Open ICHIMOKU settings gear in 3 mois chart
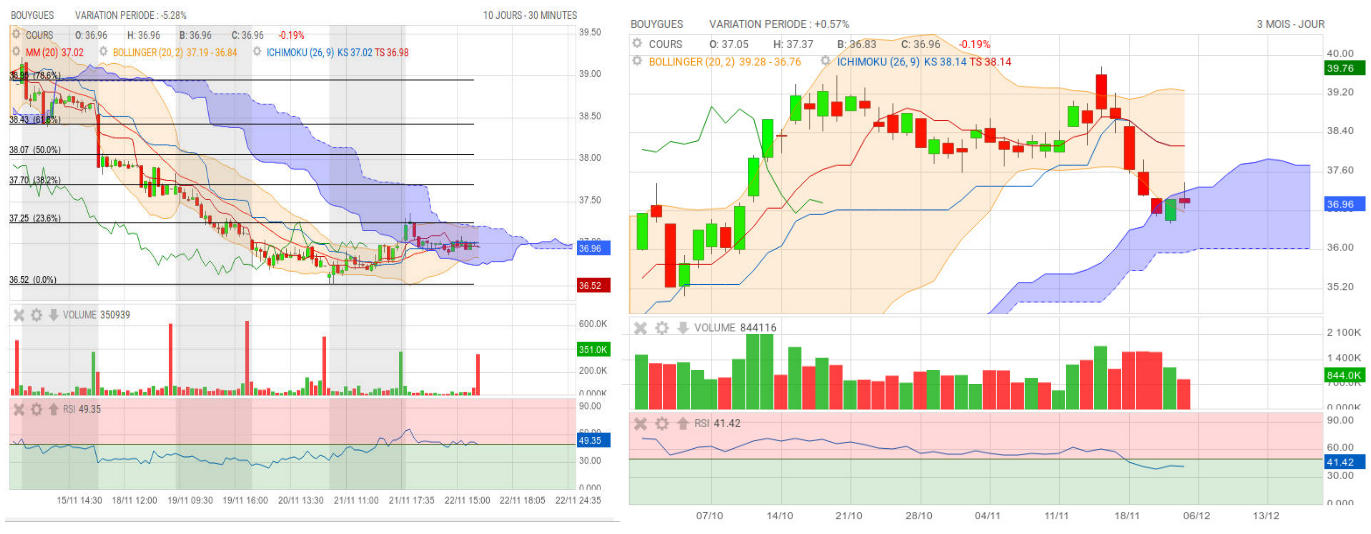The width and height of the screenshot is (1371, 534). tap(826, 61)
